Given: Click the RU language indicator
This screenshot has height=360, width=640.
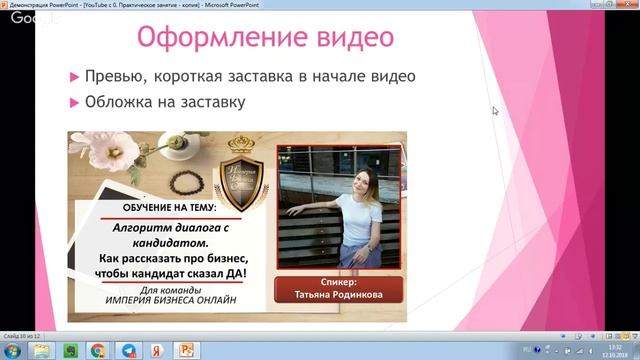Looking at the screenshot, I should (527, 350).
